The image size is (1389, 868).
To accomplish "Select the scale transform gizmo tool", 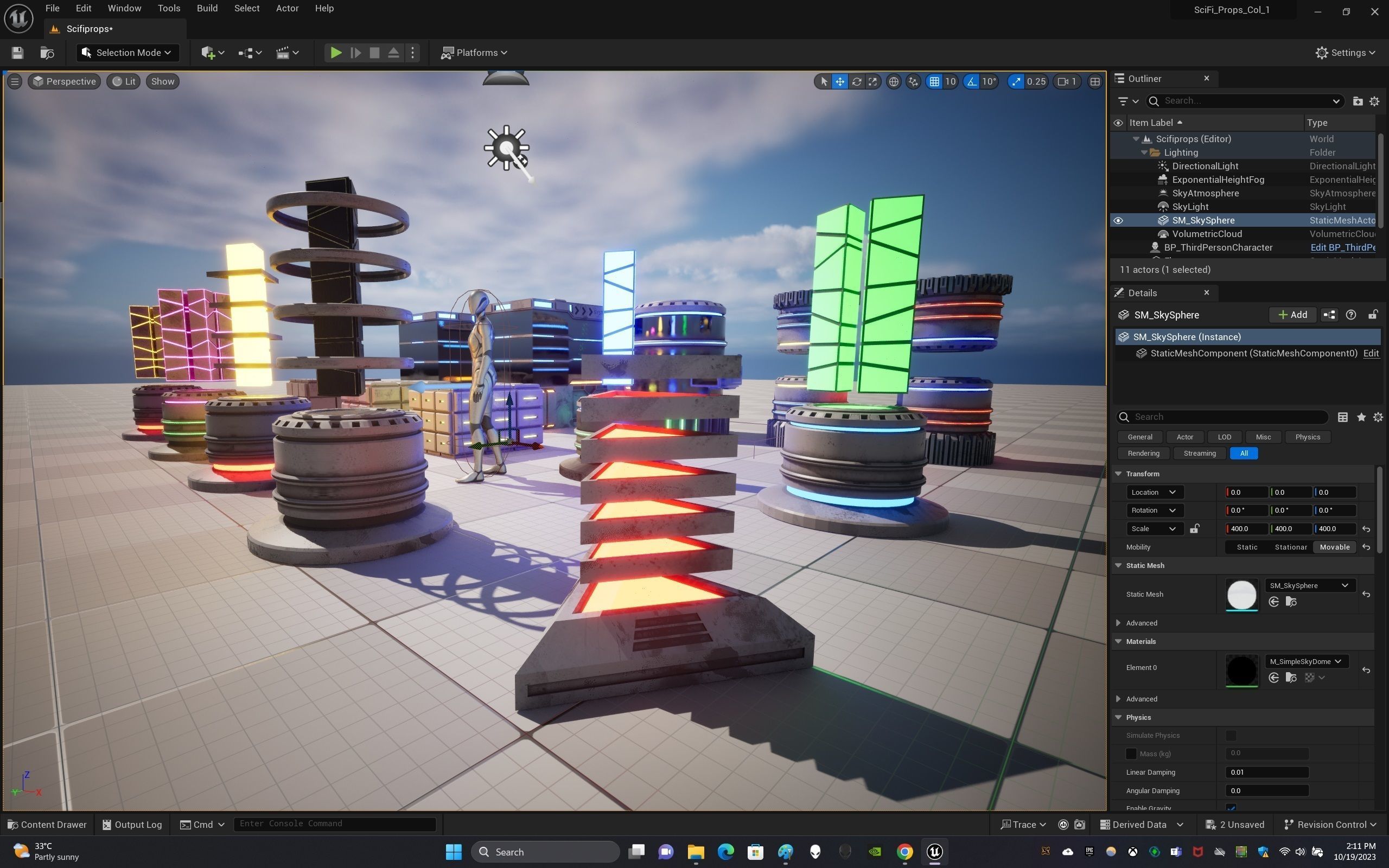I will pos(872,81).
